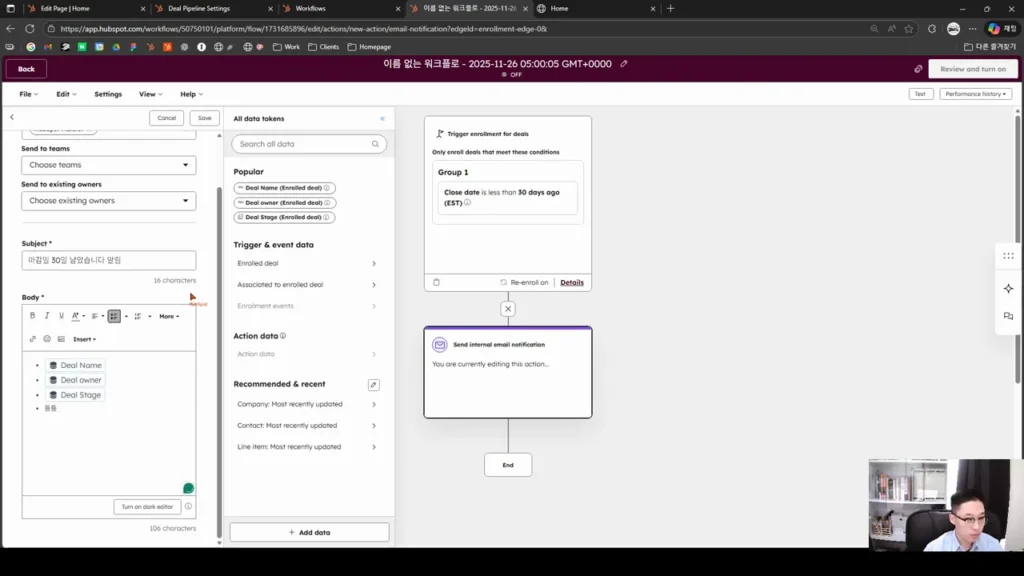Open the emoji picker in editor
Screen dimensions: 1024x576
pos(47,339)
